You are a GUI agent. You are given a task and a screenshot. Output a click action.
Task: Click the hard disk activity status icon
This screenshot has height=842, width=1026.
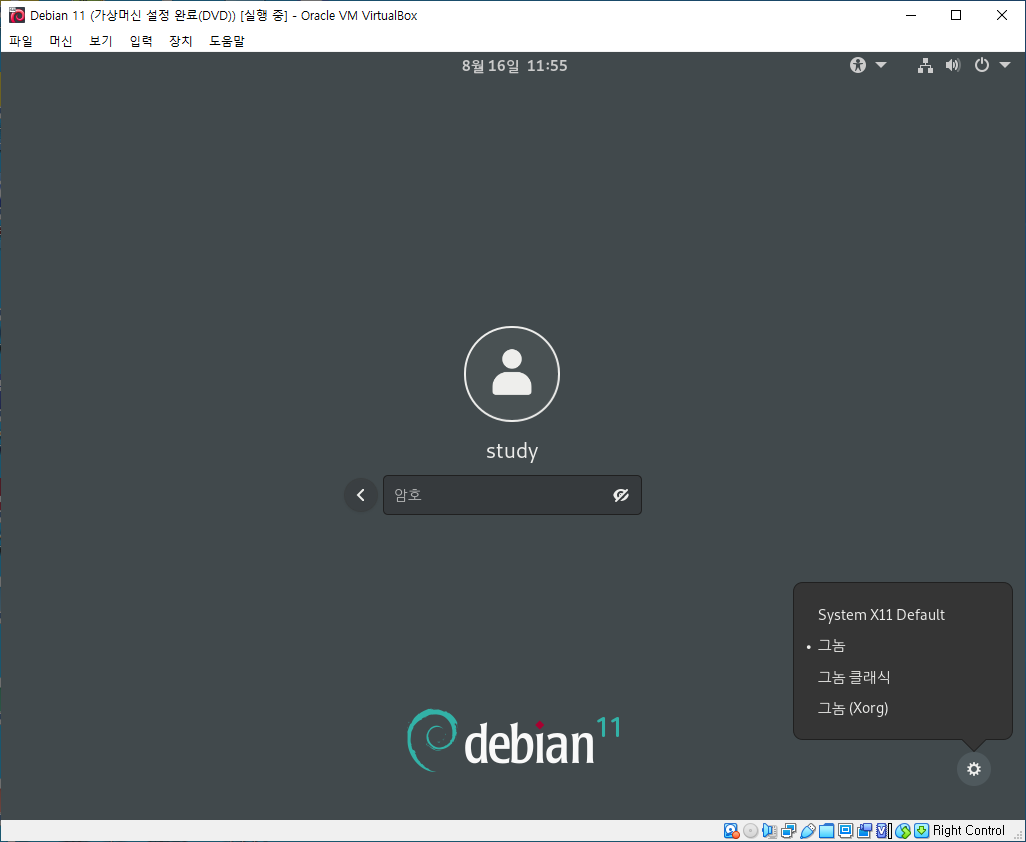click(732, 830)
